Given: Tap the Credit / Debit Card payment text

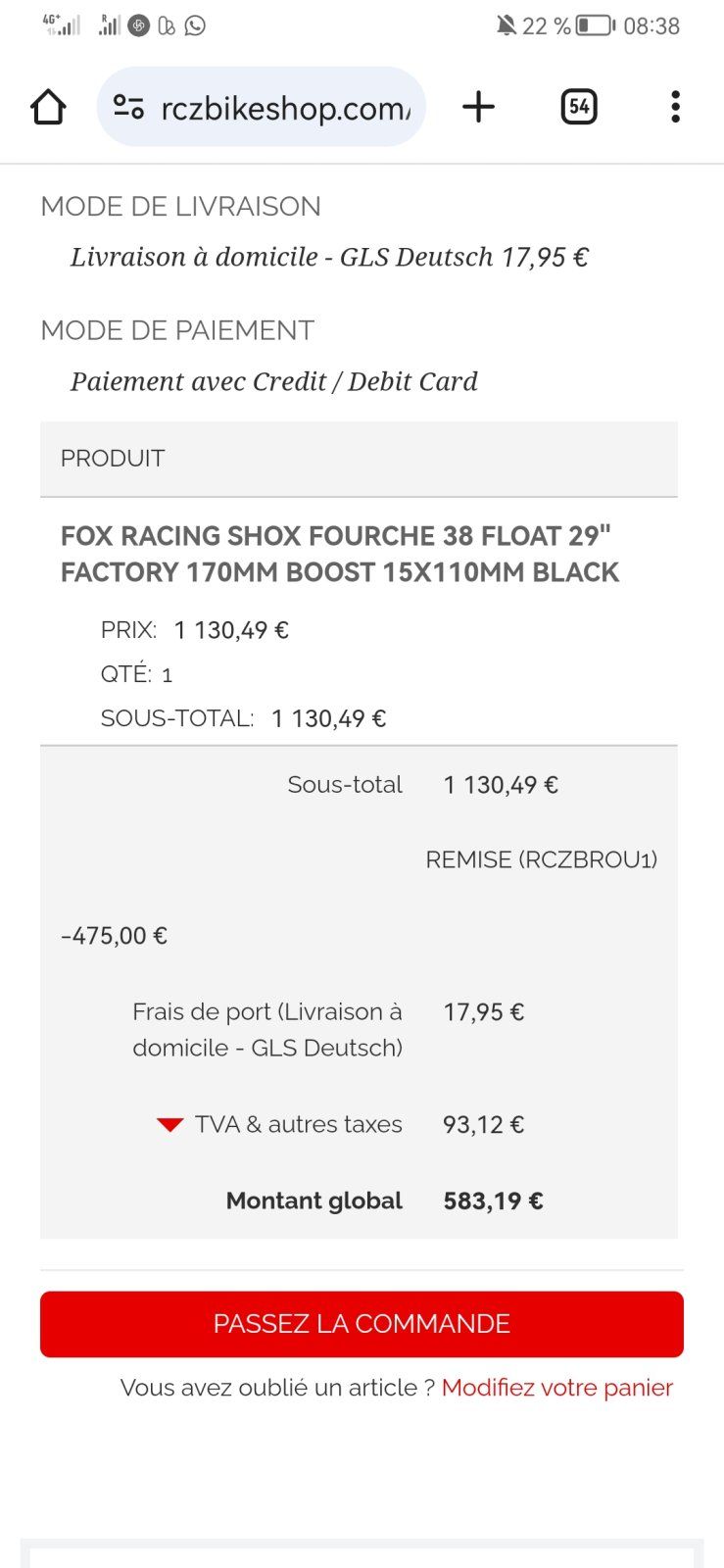Looking at the screenshot, I should click(x=274, y=381).
